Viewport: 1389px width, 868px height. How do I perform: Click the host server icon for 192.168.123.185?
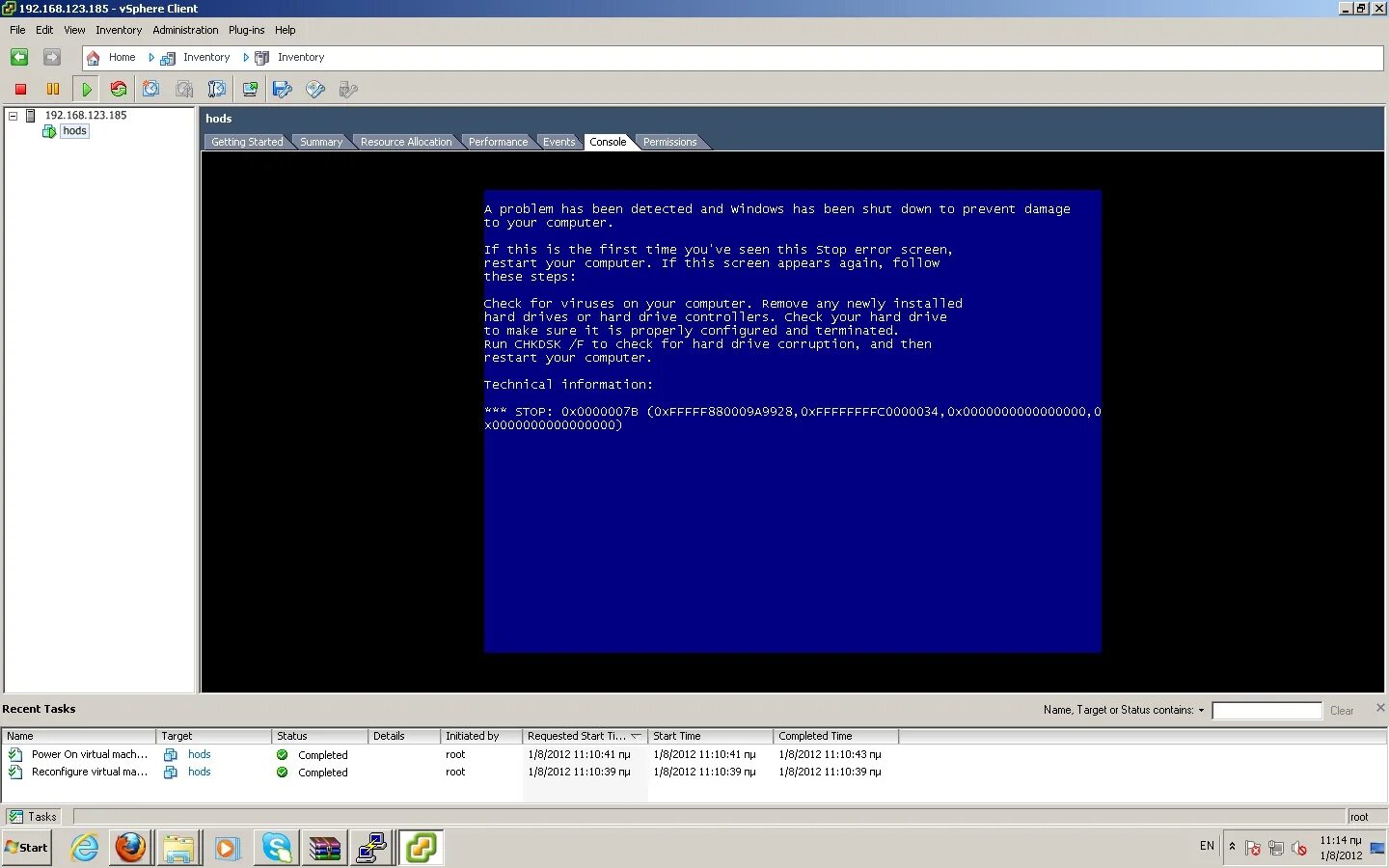point(30,116)
